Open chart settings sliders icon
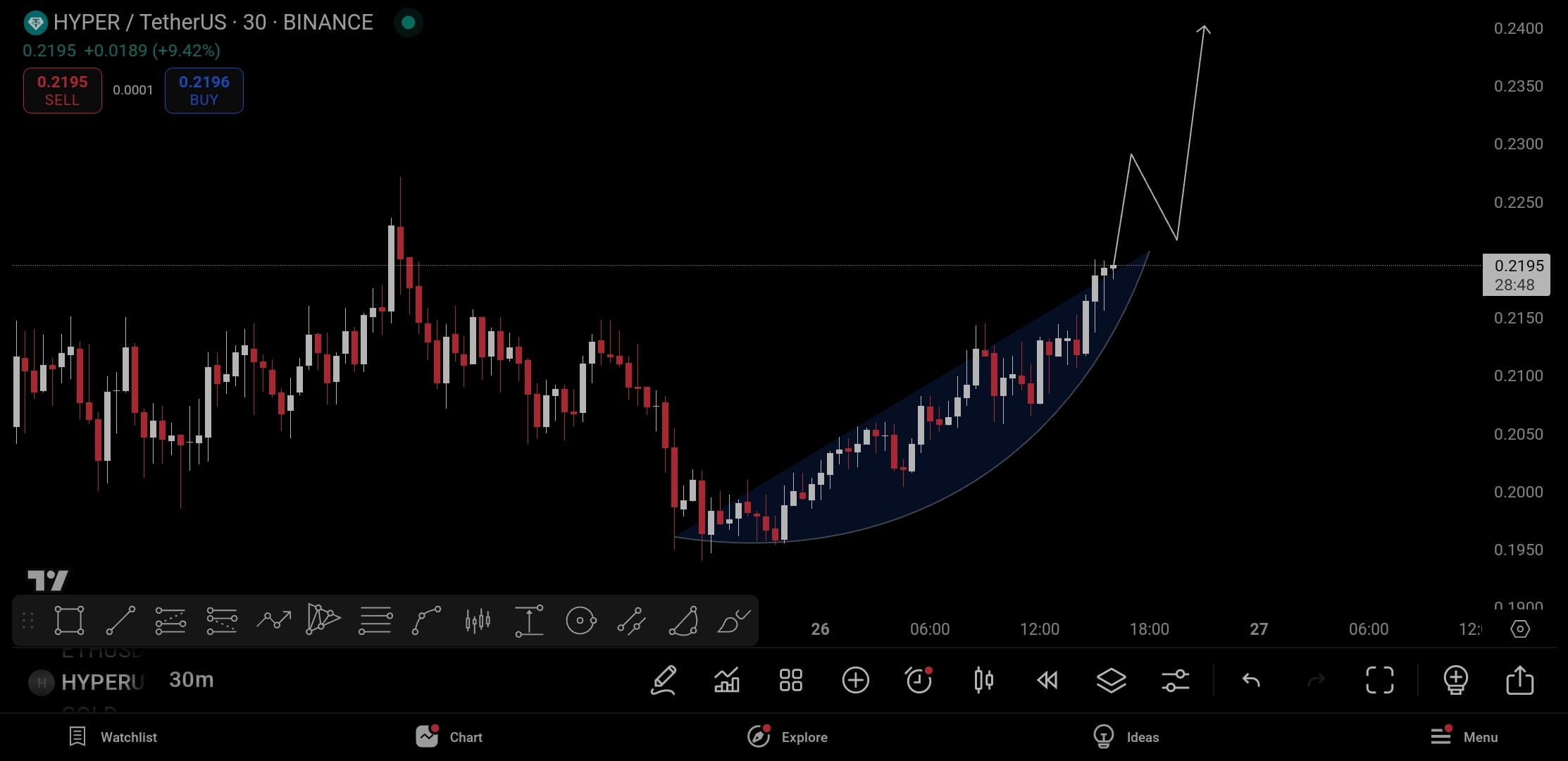The height and width of the screenshot is (761, 1568). tap(1176, 681)
